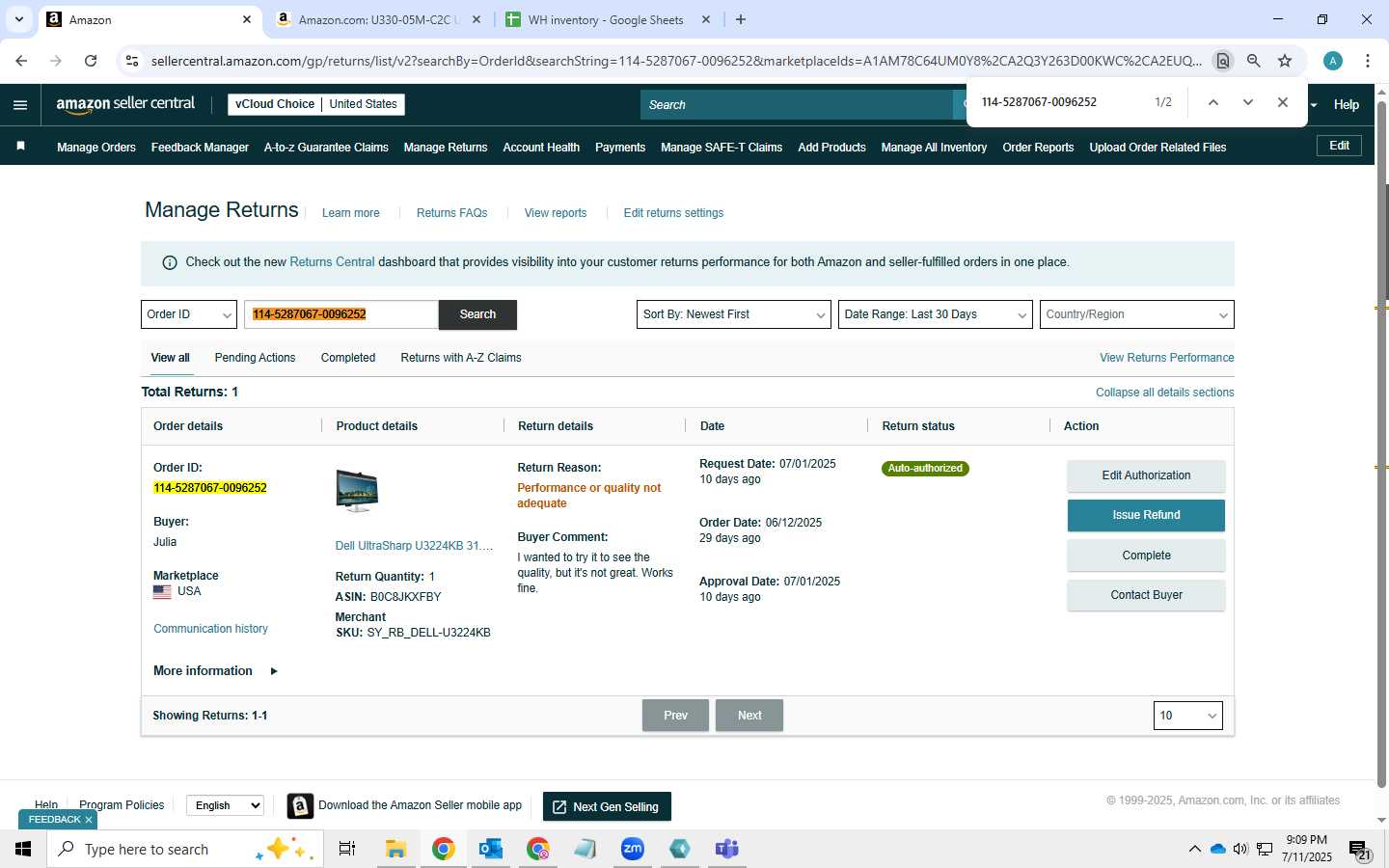Image resolution: width=1389 pixels, height=868 pixels.
Task: Close the FEEDBACK tag
Action: (x=89, y=820)
